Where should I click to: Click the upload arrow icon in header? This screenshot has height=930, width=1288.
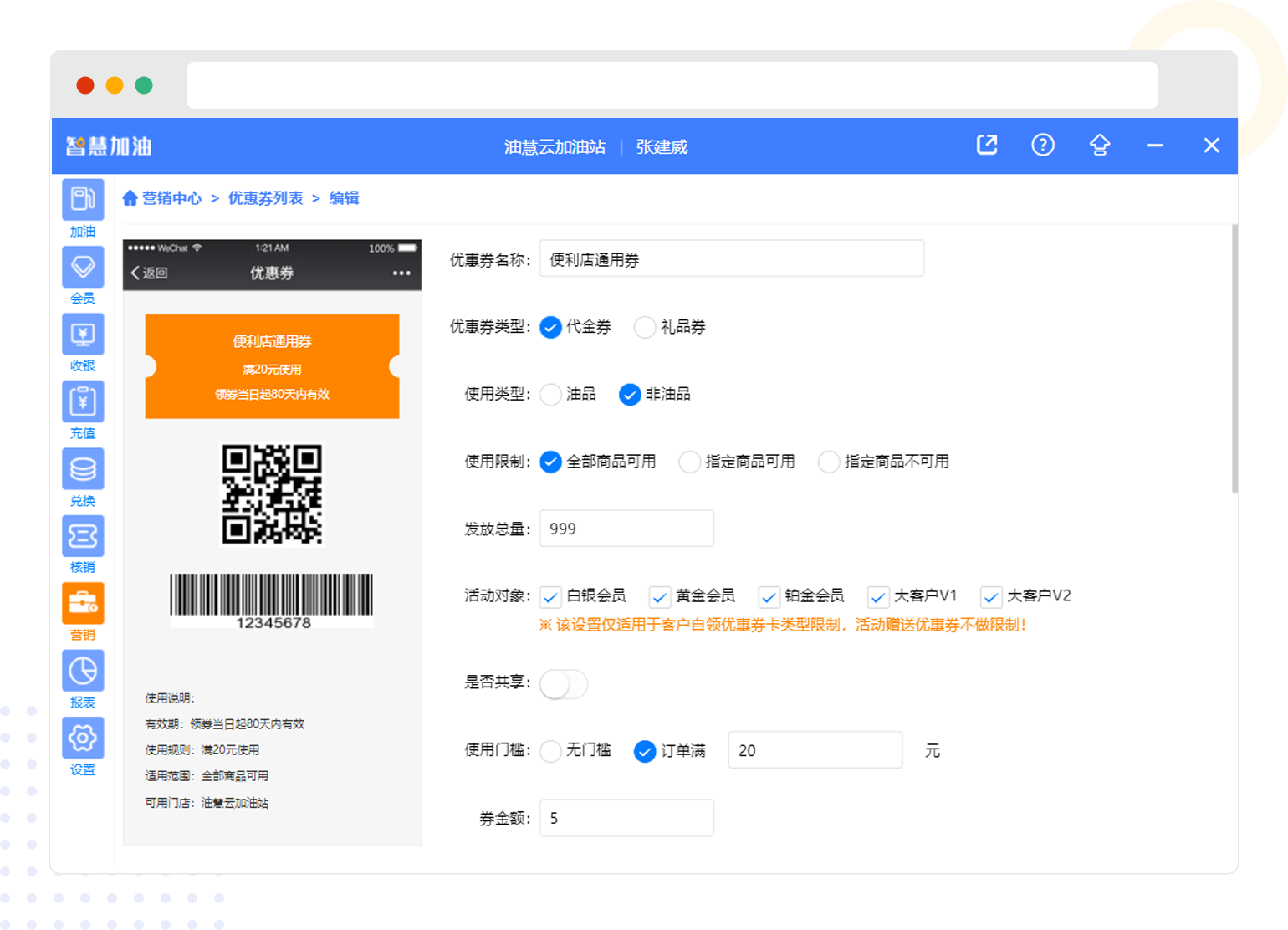click(1100, 146)
